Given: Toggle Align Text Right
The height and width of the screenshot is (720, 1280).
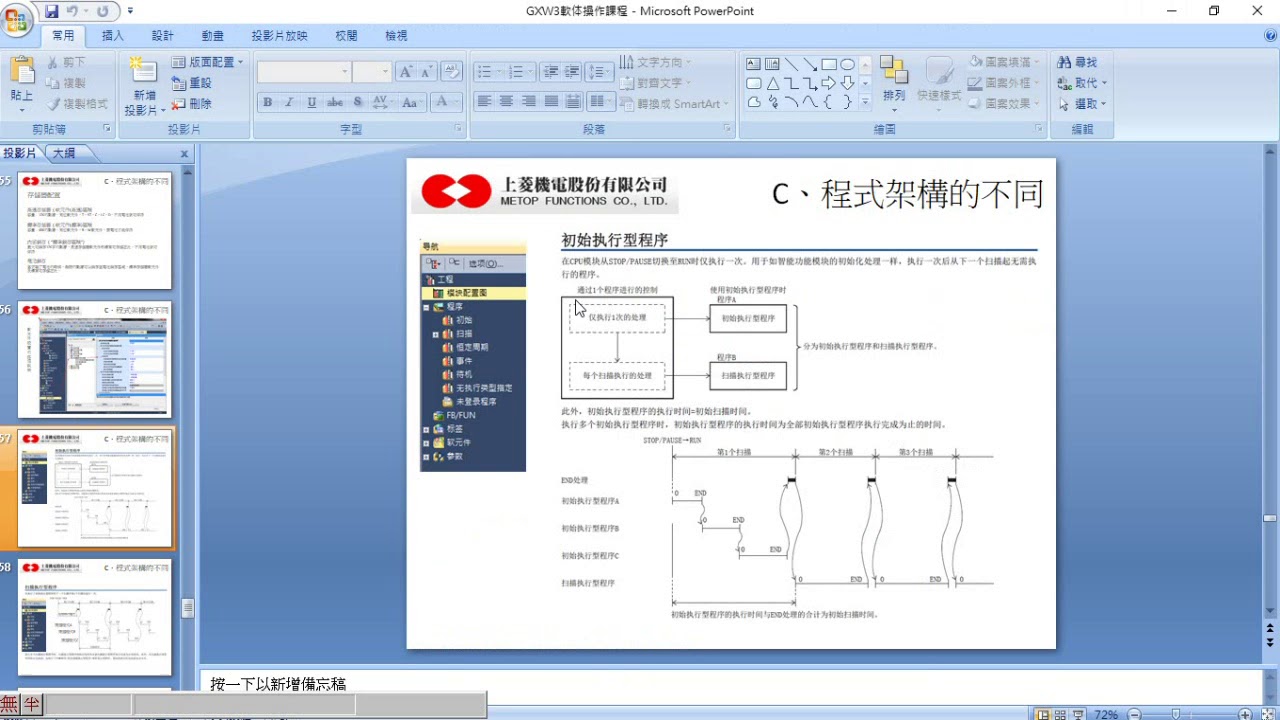Looking at the screenshot, I should click(528, 102).
